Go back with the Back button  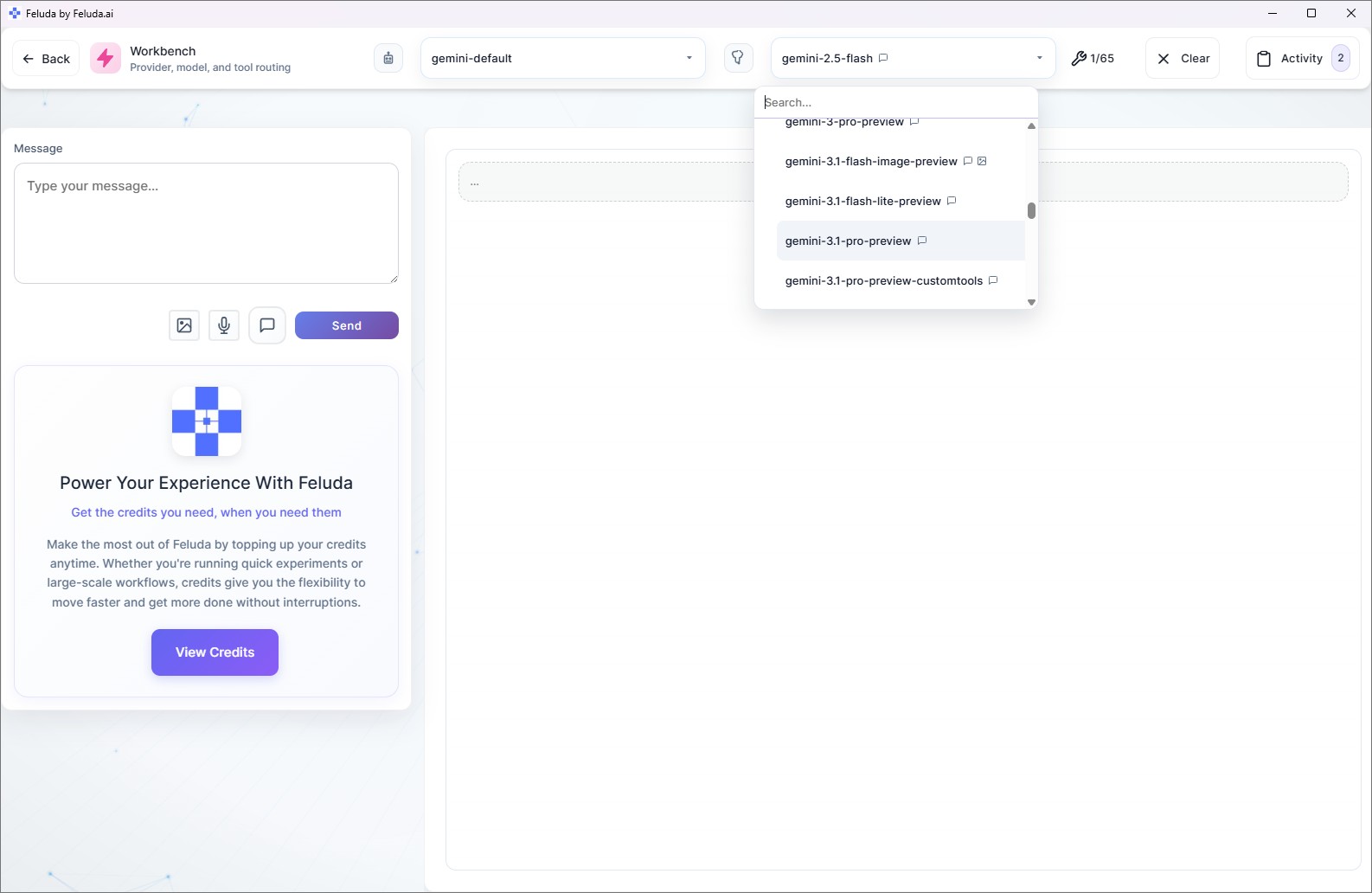46,58
